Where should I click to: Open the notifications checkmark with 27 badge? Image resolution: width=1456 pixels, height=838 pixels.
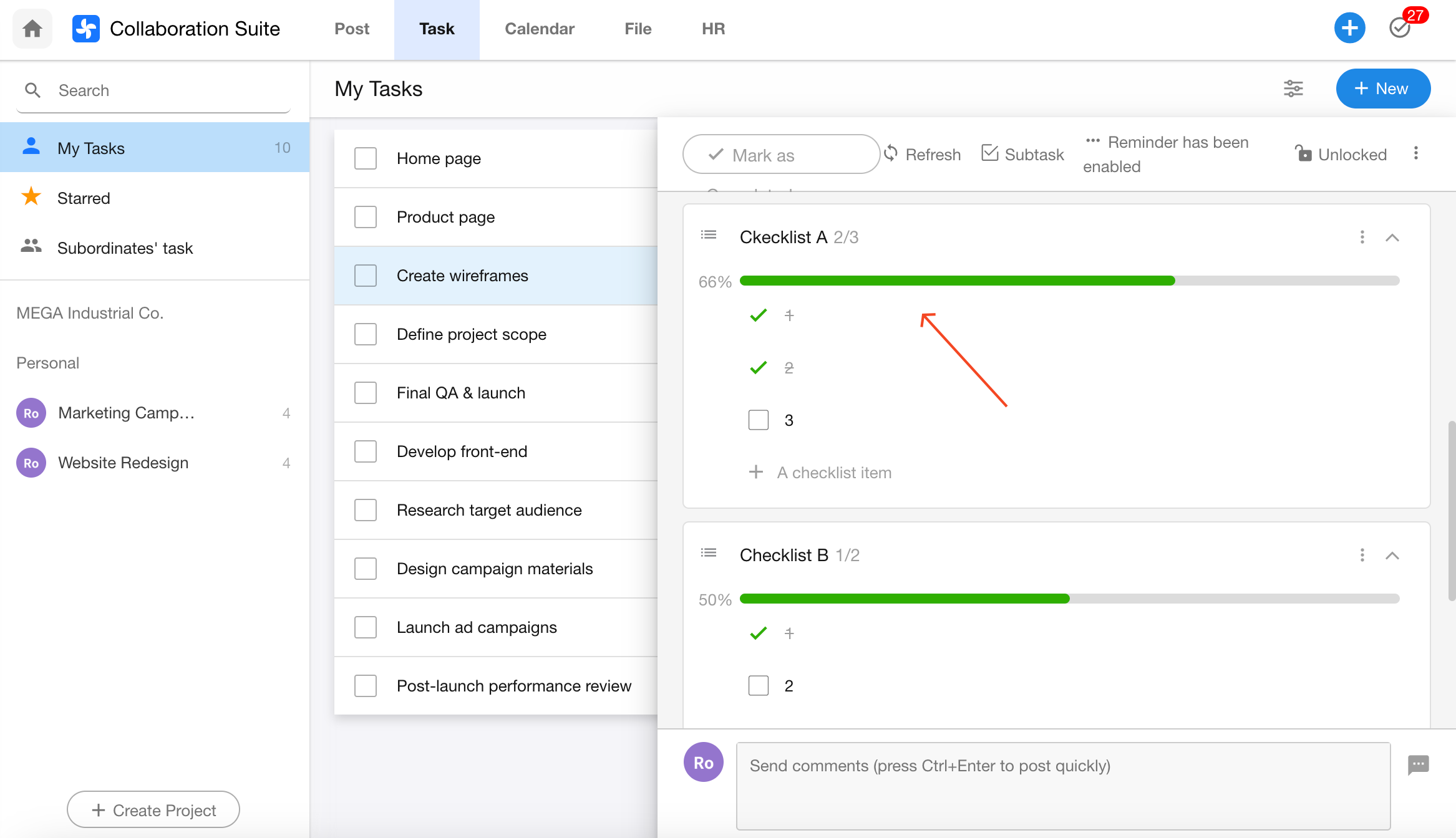pos(1400,27)
